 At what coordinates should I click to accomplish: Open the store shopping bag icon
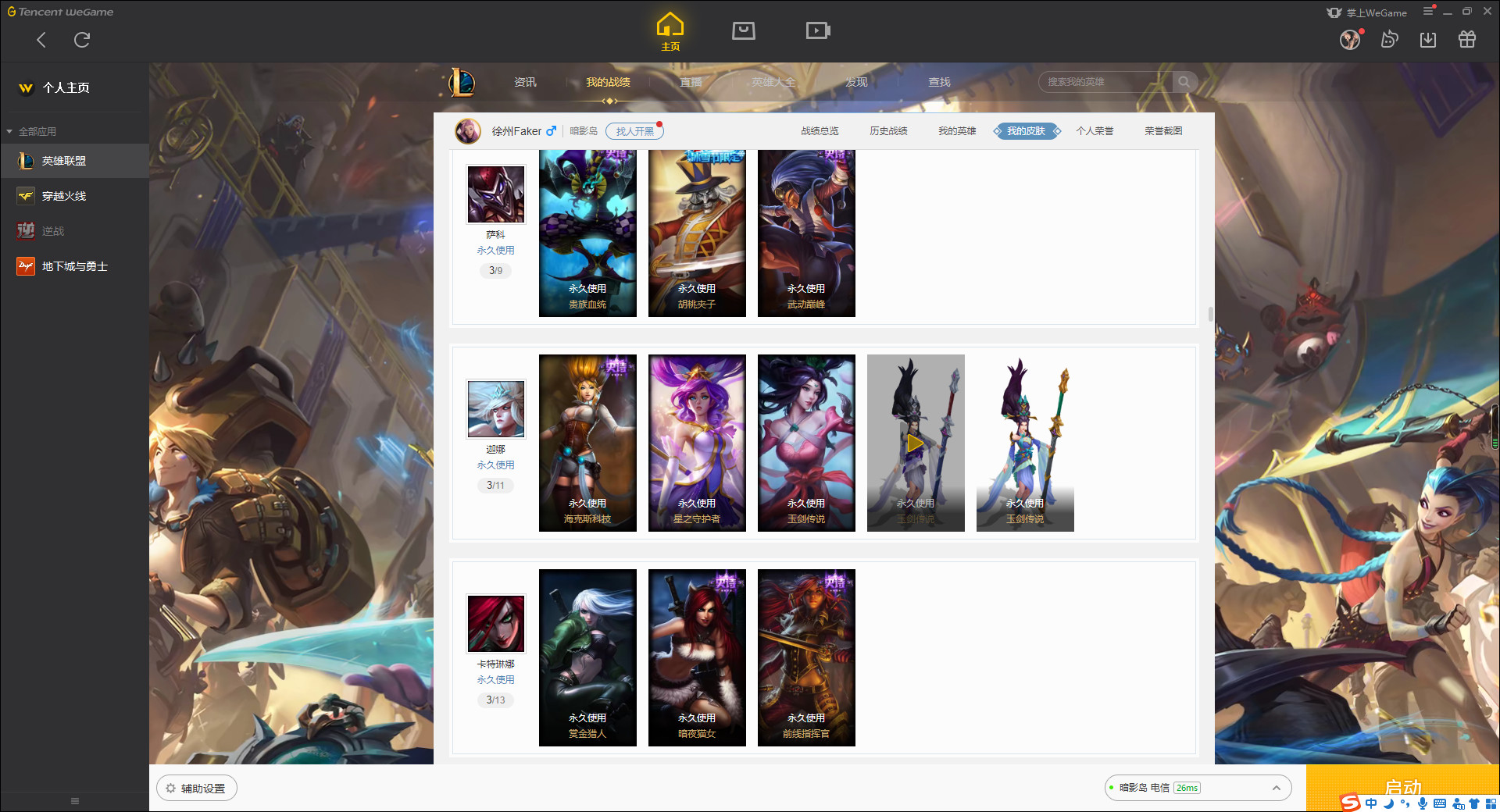tap(744, 30)
